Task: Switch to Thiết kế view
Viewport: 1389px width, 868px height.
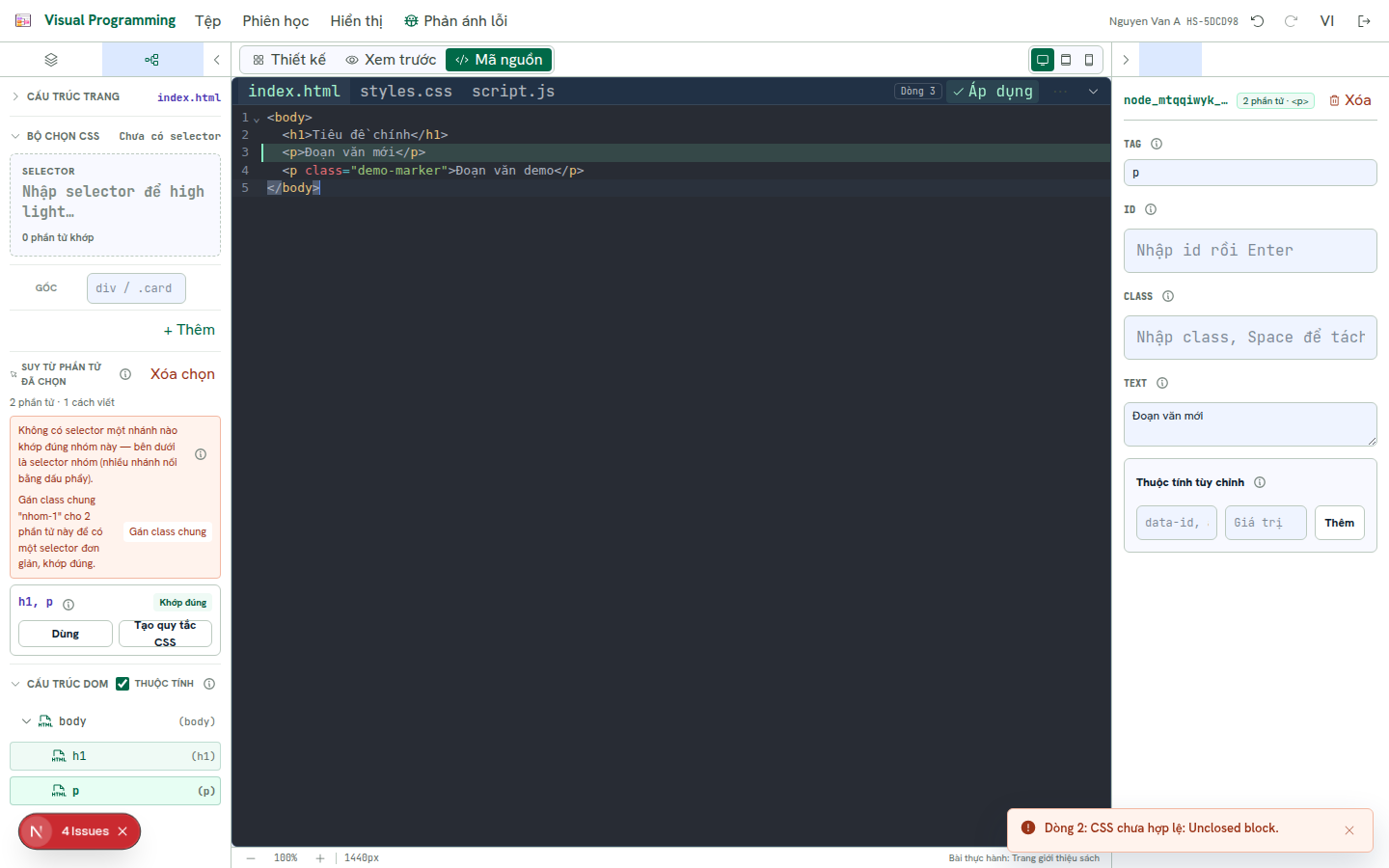Action: point(289,60)
